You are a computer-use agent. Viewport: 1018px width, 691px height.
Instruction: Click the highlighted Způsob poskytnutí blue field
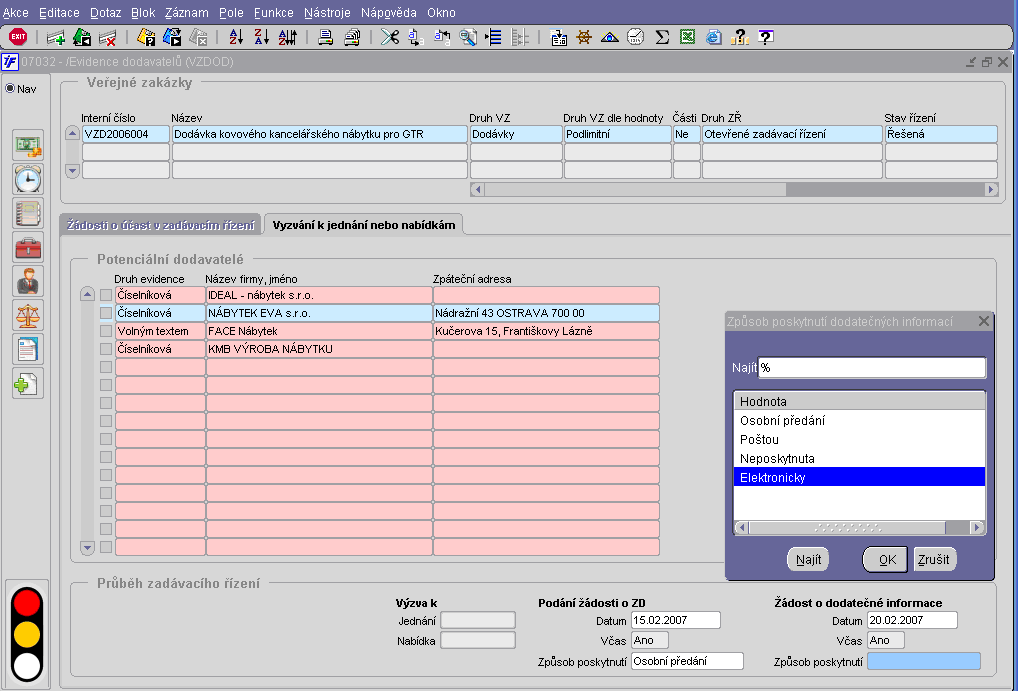924,661
